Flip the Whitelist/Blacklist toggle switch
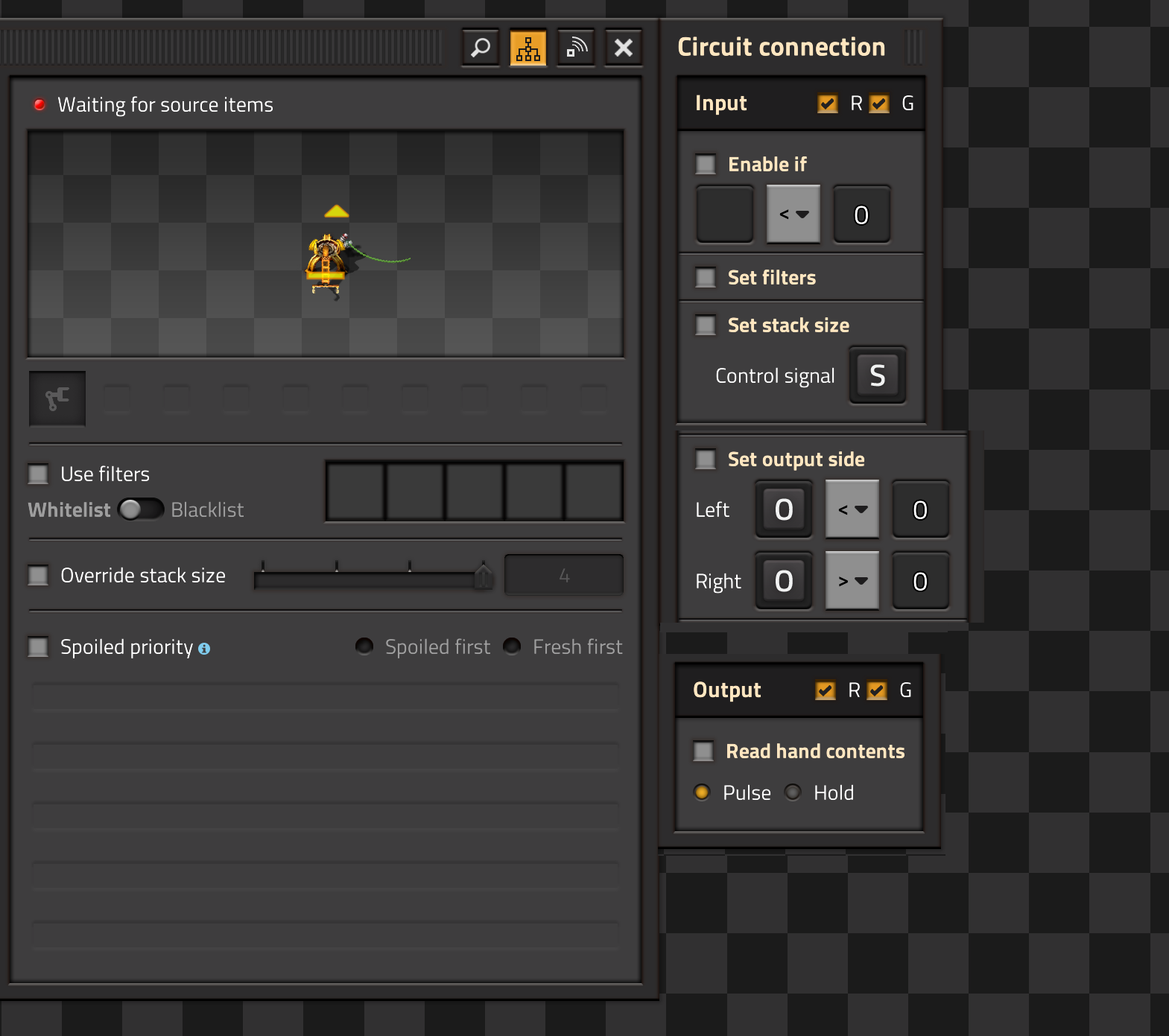 140,509
